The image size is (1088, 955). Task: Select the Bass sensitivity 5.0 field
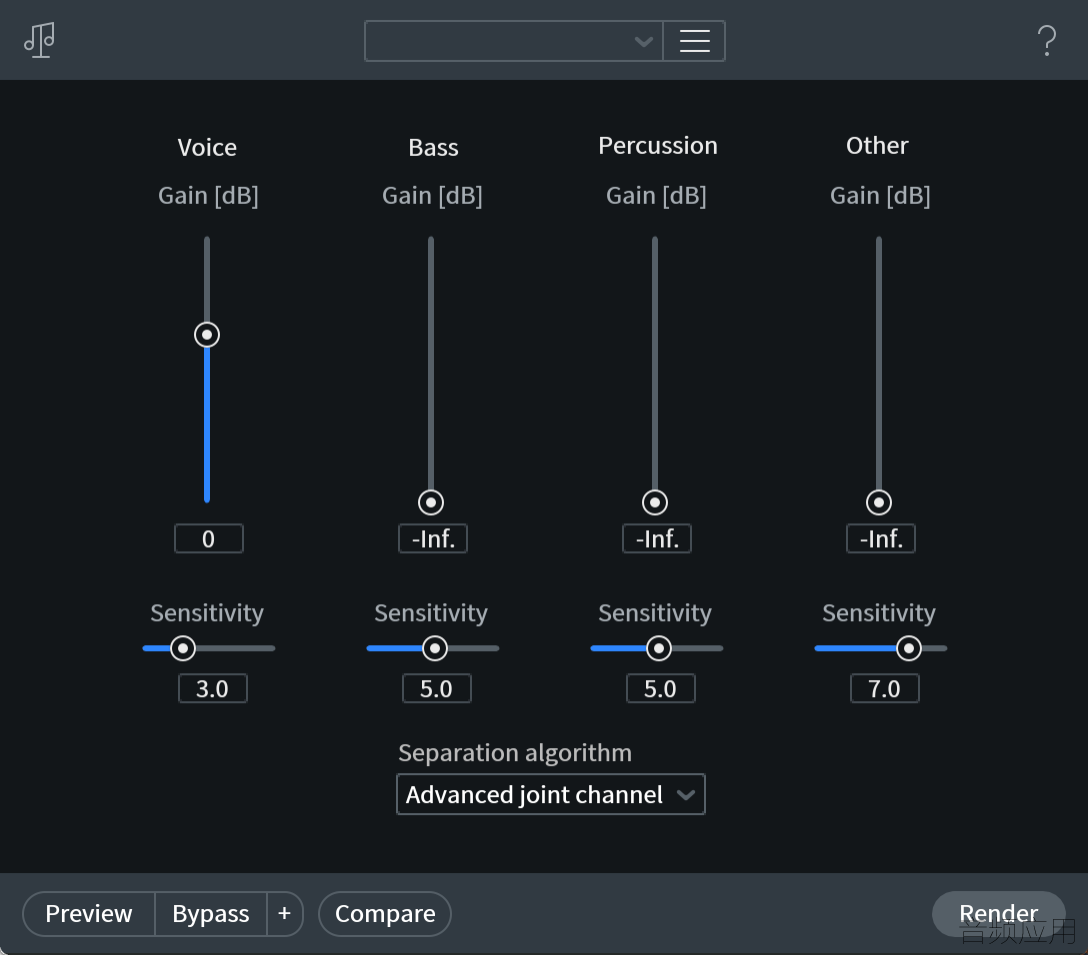tap(436, 688)
